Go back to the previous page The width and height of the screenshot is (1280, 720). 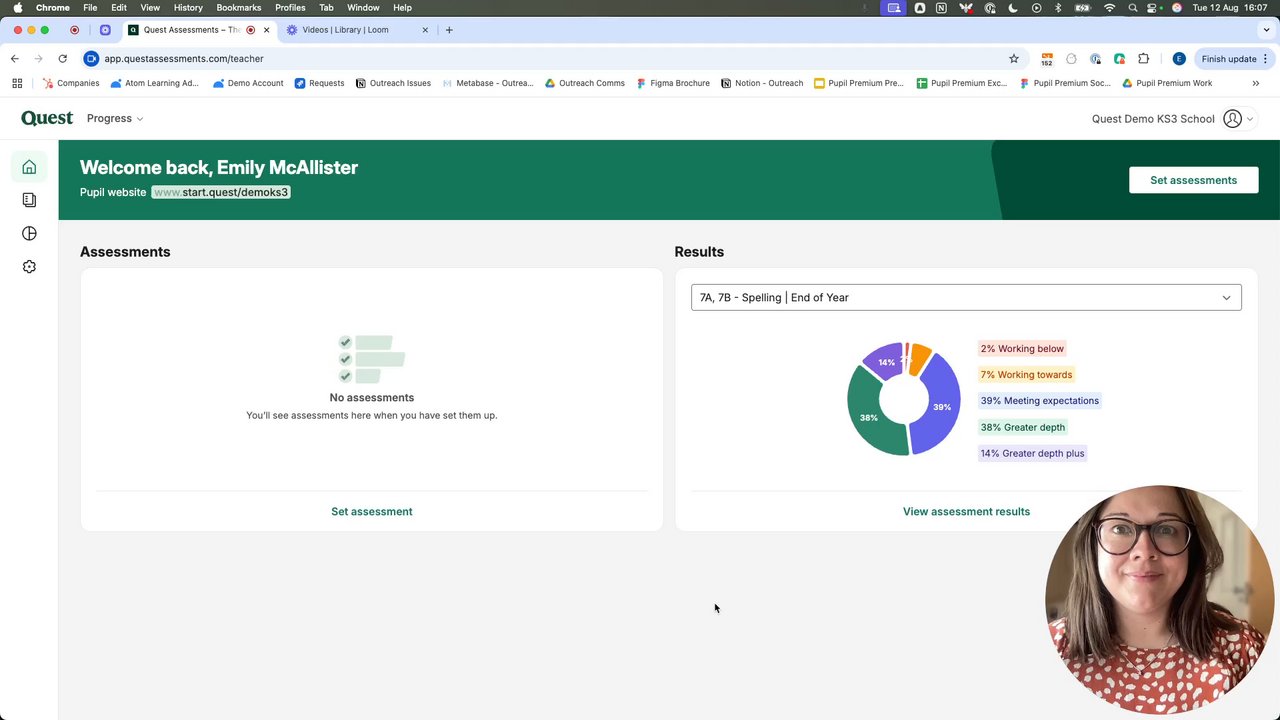tap(15, 59)
